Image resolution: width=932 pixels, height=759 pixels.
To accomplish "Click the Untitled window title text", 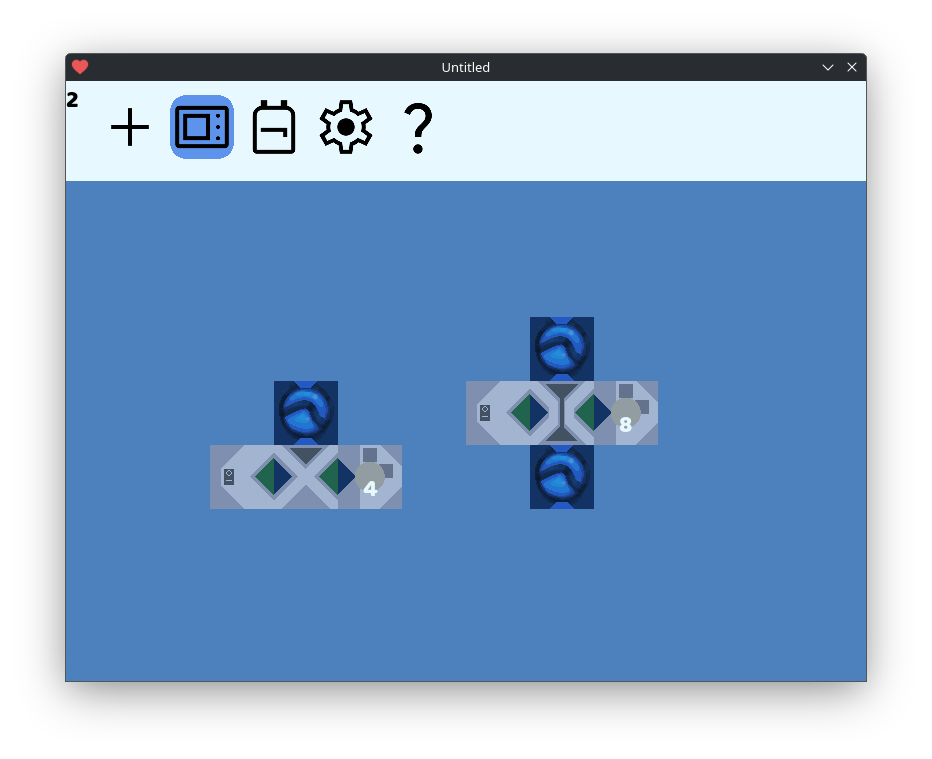I will click(465, 67).
